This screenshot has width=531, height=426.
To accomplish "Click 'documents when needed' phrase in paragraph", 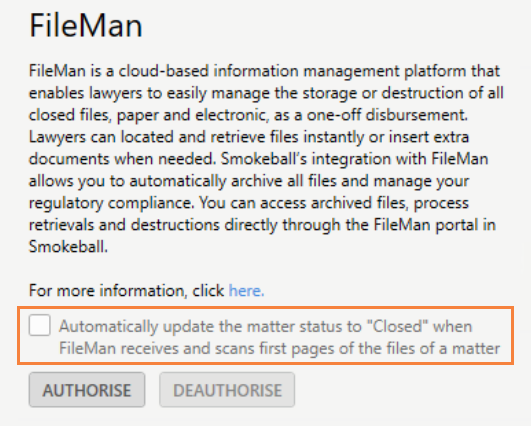I will click(123, 159).
